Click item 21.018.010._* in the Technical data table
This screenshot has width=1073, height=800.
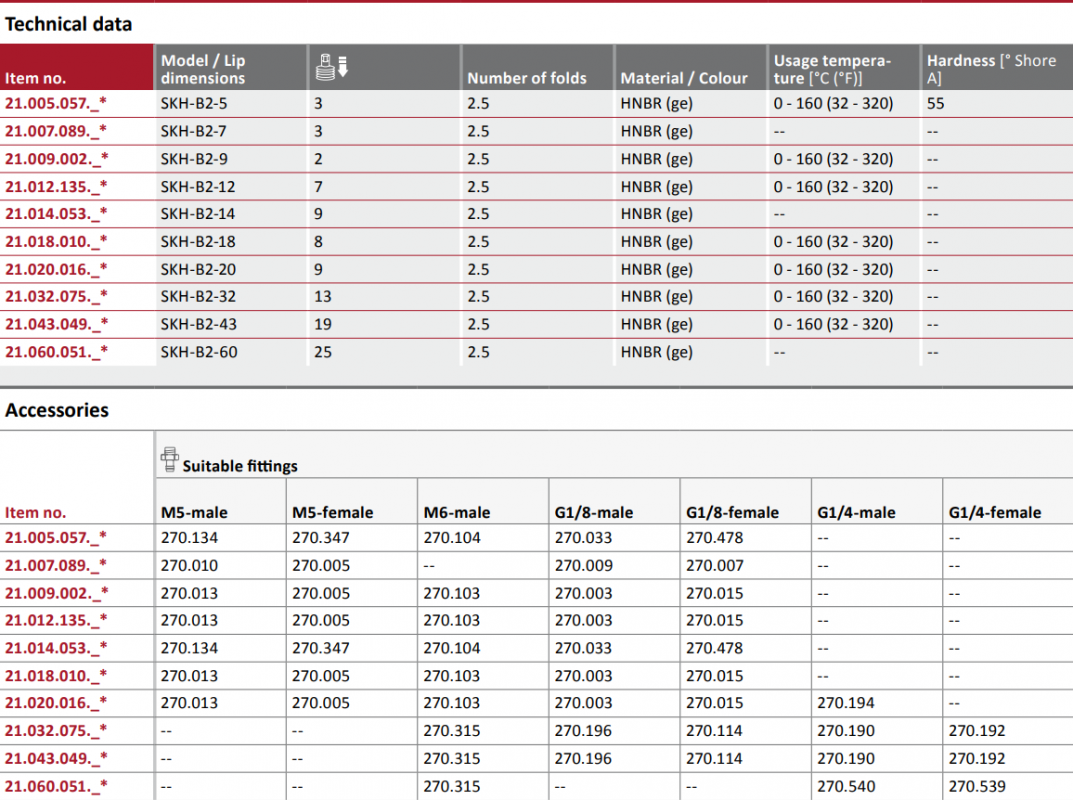pyautogui.click(x=56, y=242)
